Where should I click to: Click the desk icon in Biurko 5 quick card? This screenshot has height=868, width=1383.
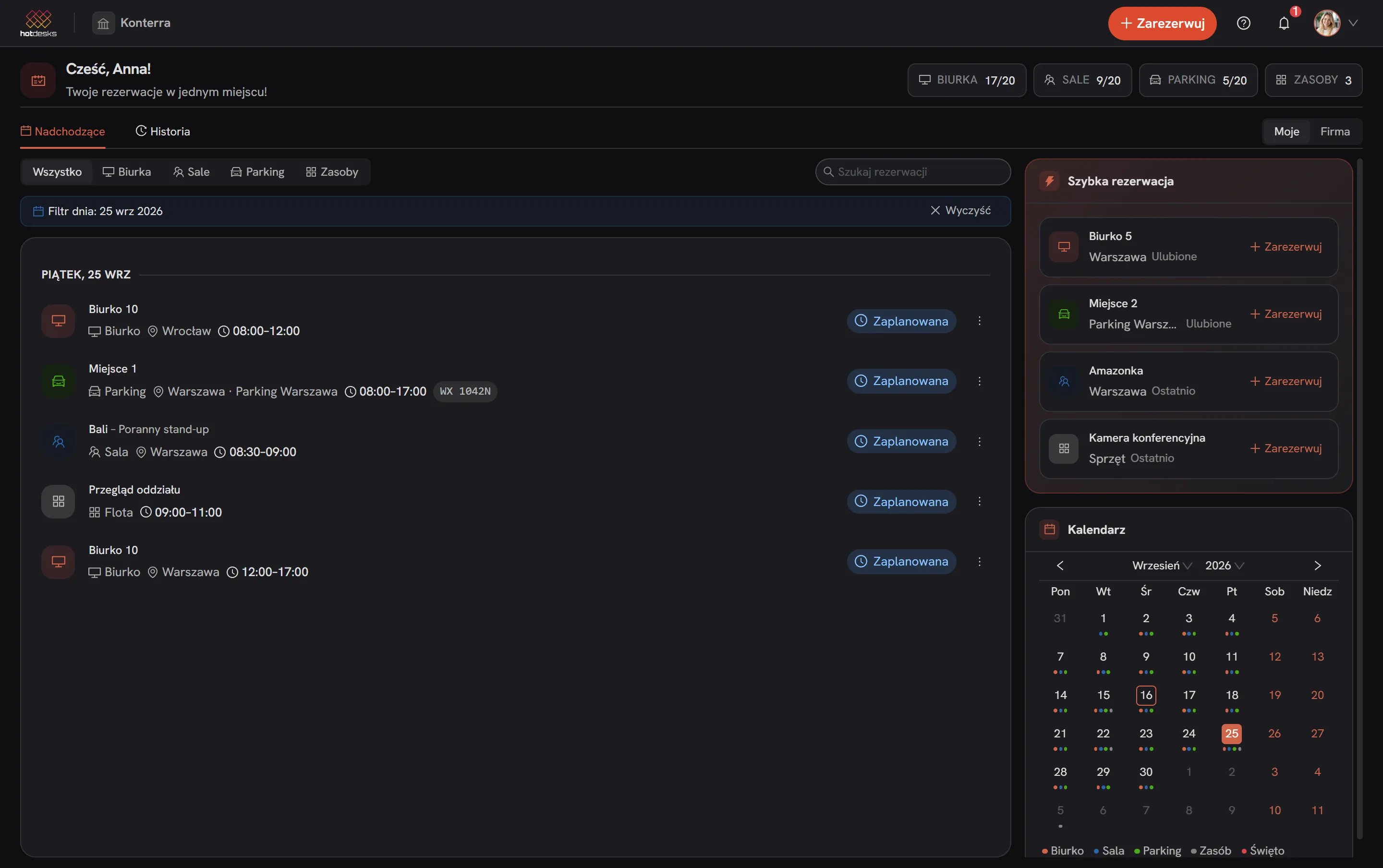tap(1064, 247)
